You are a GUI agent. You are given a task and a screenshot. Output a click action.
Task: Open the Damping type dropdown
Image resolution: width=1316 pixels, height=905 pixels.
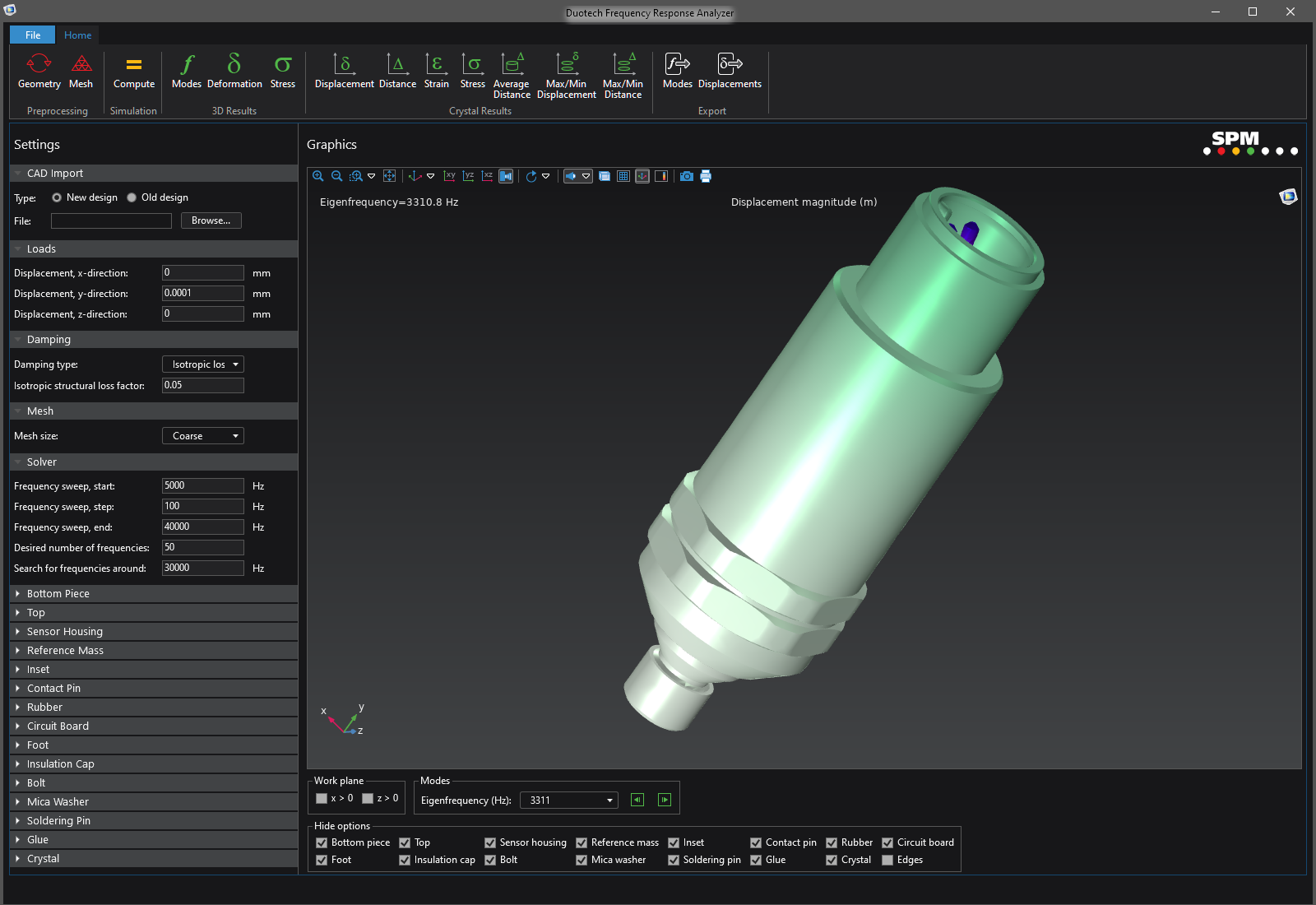click(203, 364)
